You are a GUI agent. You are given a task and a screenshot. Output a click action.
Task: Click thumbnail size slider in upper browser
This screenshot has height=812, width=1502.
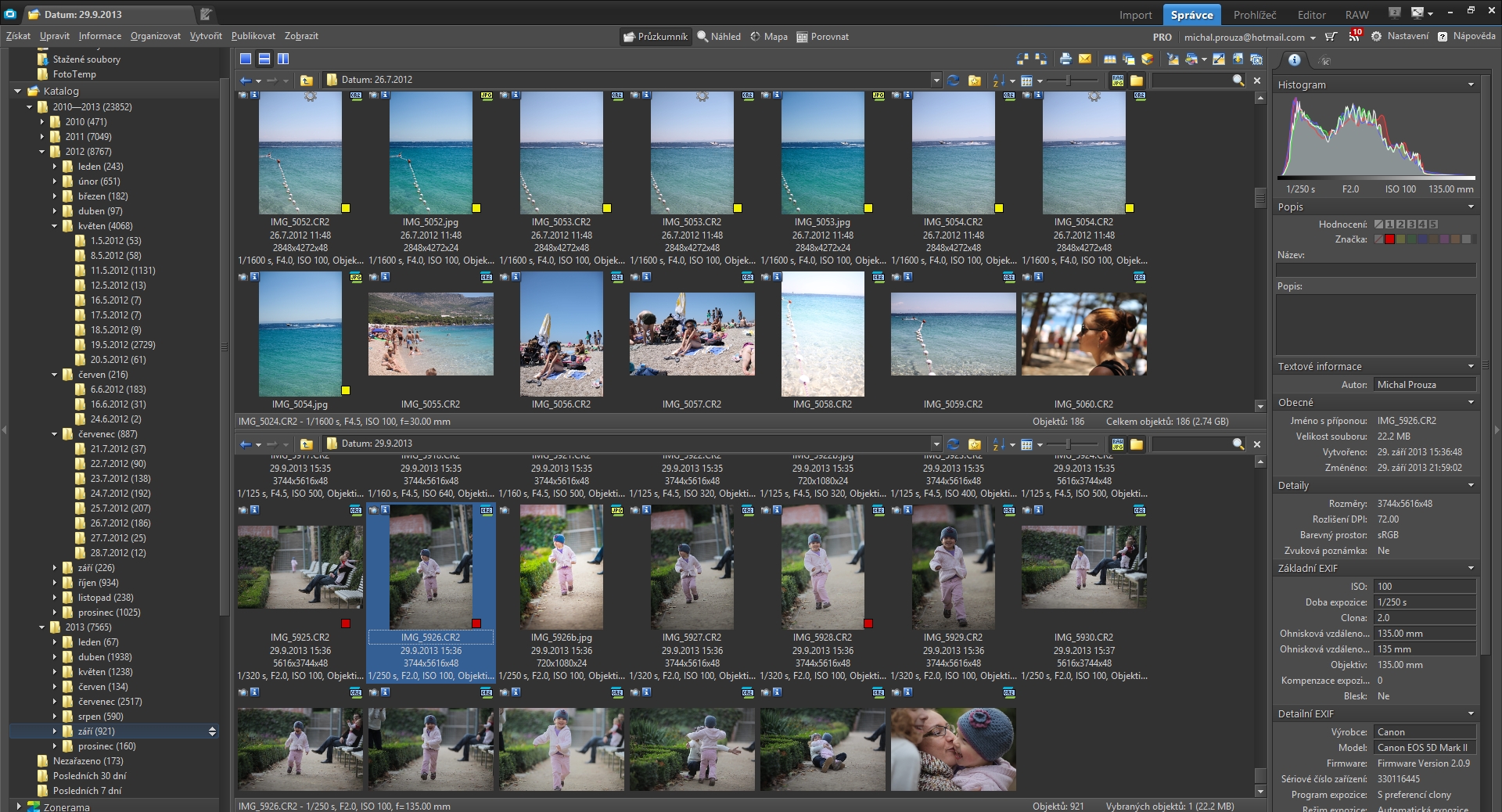1069,80
